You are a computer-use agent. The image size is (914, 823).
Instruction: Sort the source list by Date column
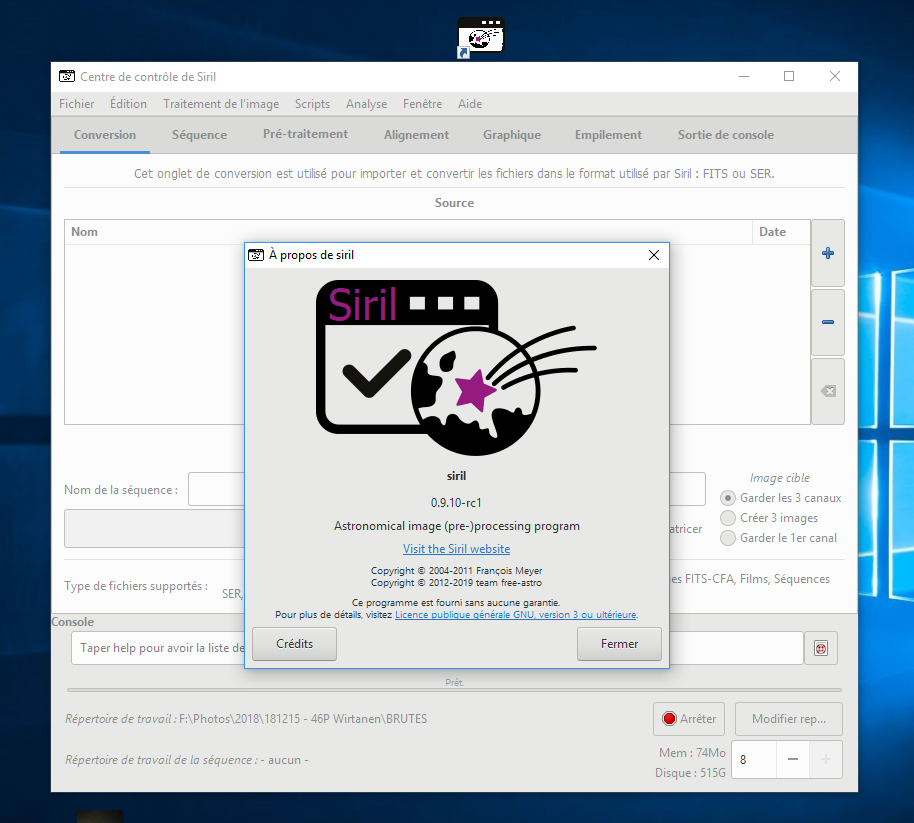[781, 232]
